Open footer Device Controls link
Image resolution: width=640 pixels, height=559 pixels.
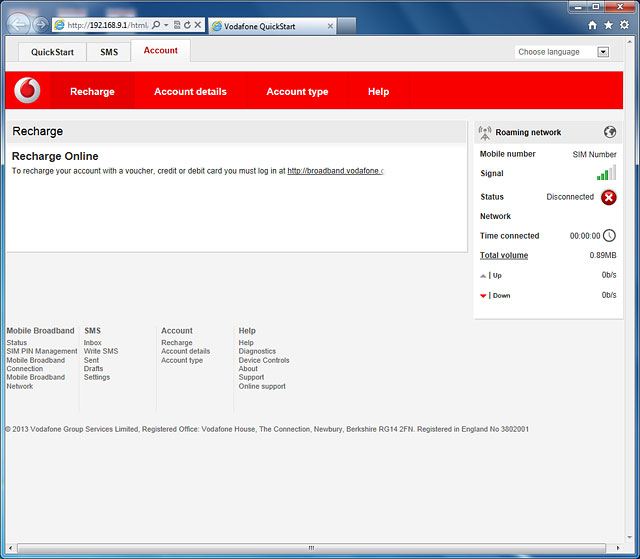264,360
